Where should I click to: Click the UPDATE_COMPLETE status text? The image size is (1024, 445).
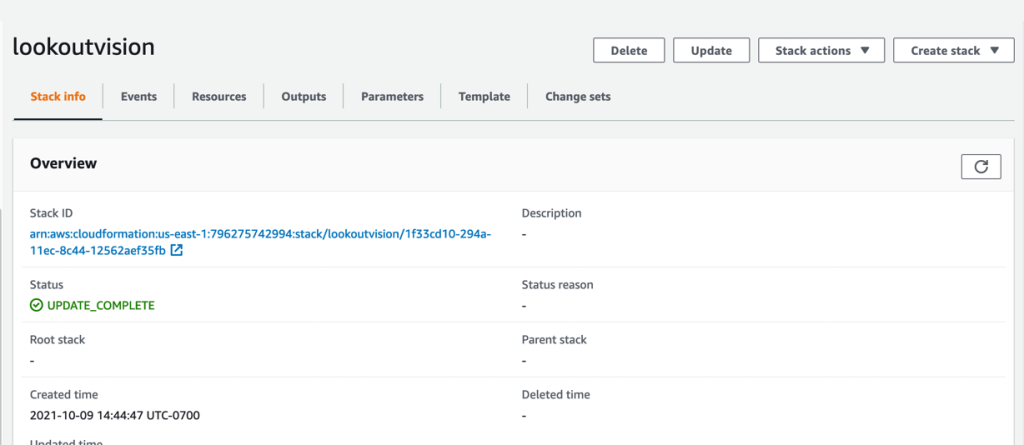click(x=101, y=305)
